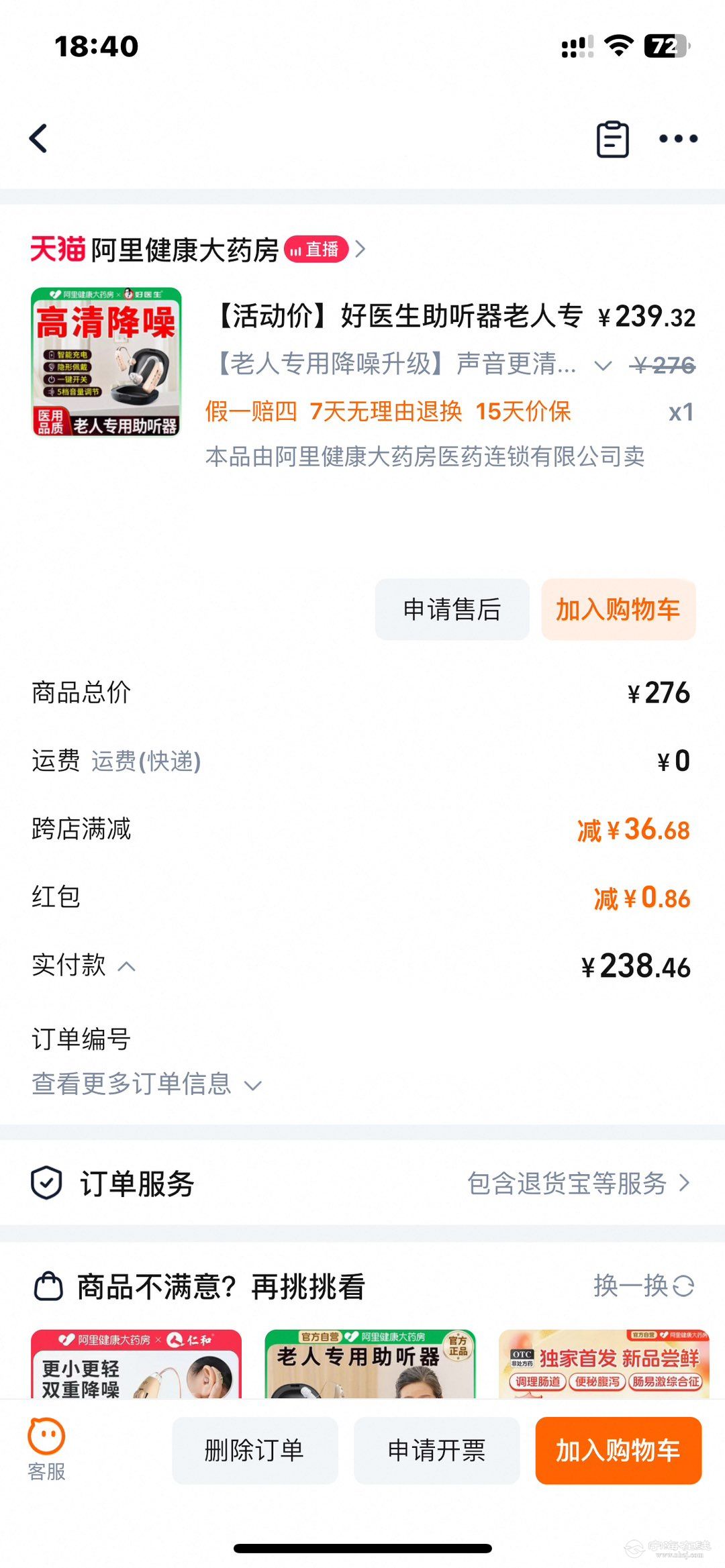Image resolution: width=725 pixels, height=1568 pixels.
Task: Expand the product variant dropdown chevron
Action: pyautogui.click(x=603, y=366)
